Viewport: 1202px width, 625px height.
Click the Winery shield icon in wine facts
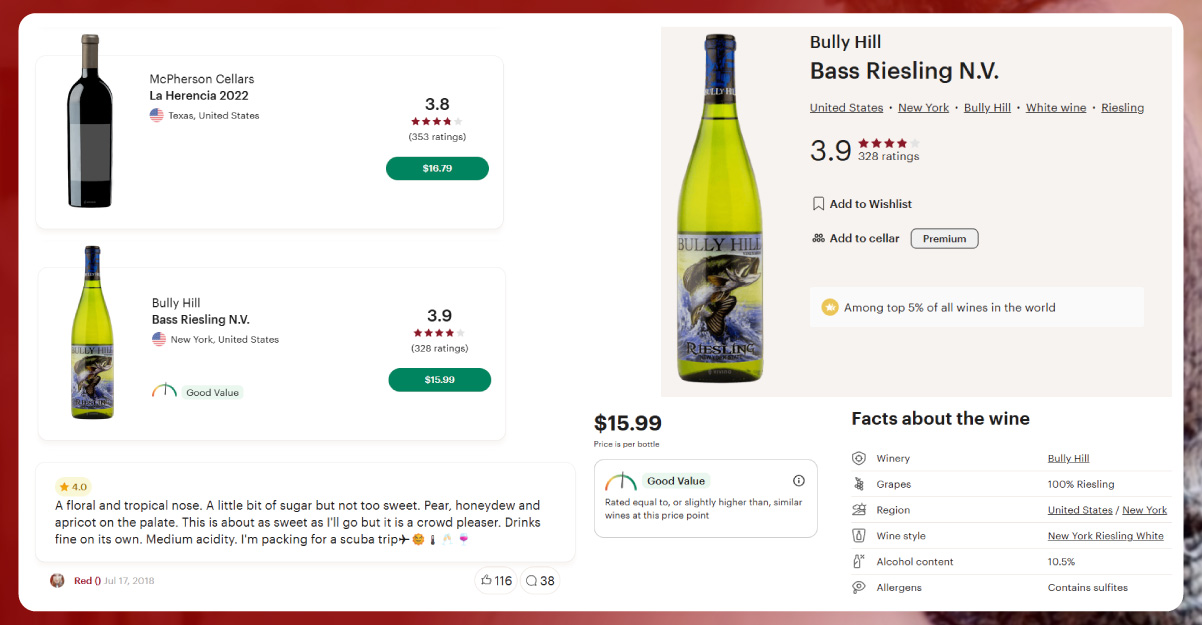pos(860,457)
